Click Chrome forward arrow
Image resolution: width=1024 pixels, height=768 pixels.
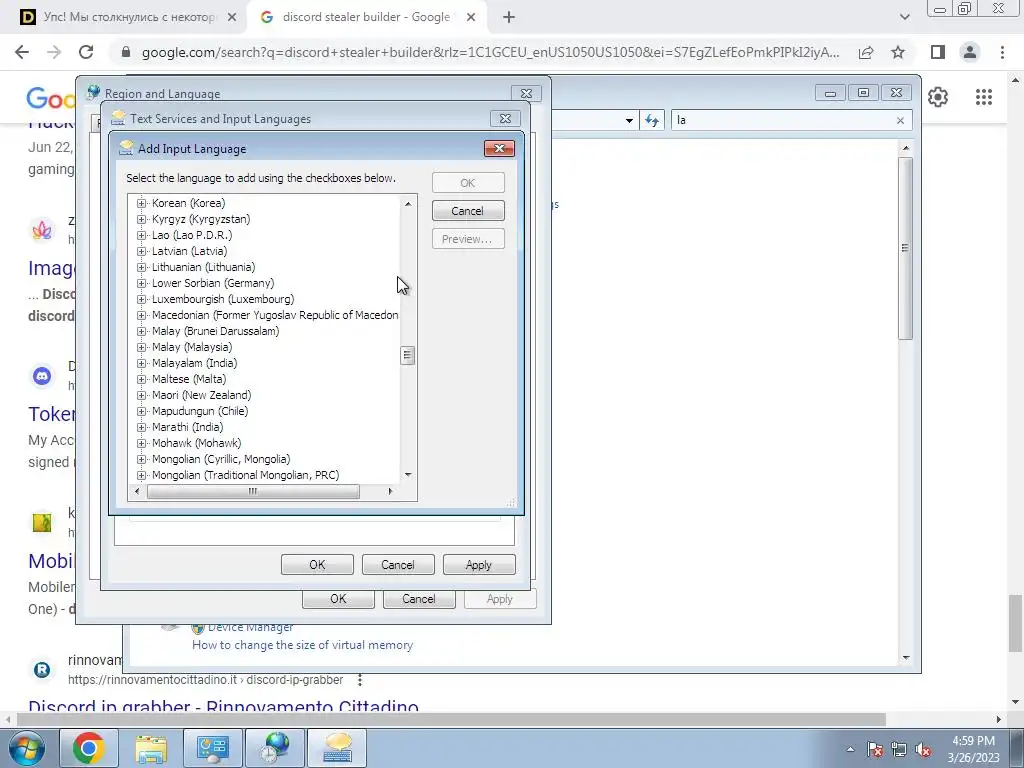click(x=54, y=52)
